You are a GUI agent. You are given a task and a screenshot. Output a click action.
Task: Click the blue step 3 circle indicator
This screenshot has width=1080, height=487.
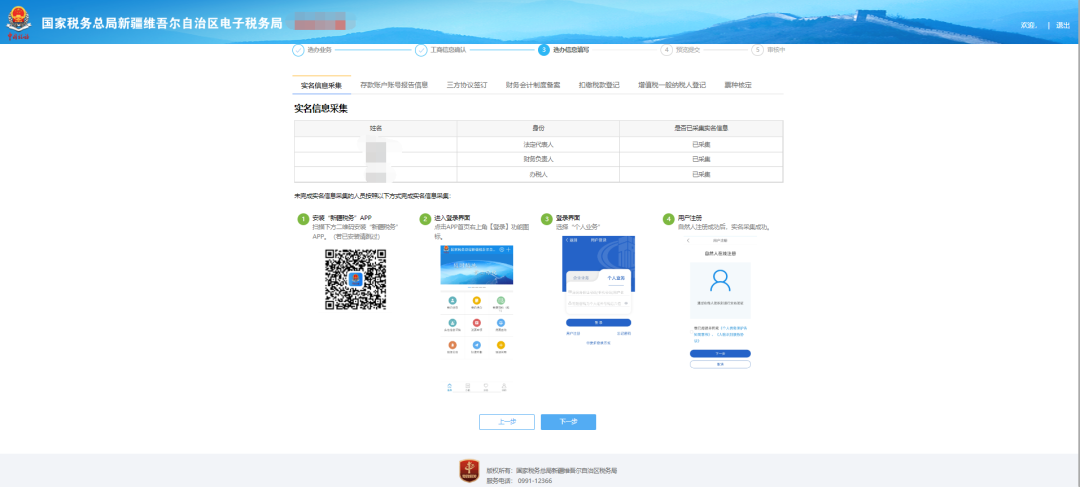click(x=544, y=49)
